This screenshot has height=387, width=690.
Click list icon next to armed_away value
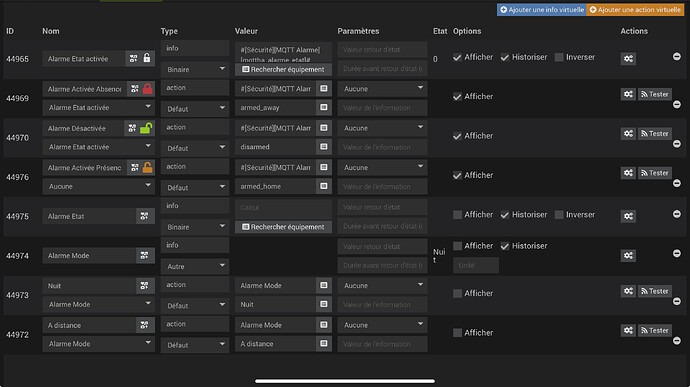pyautogui.click(x=323, y=107)
